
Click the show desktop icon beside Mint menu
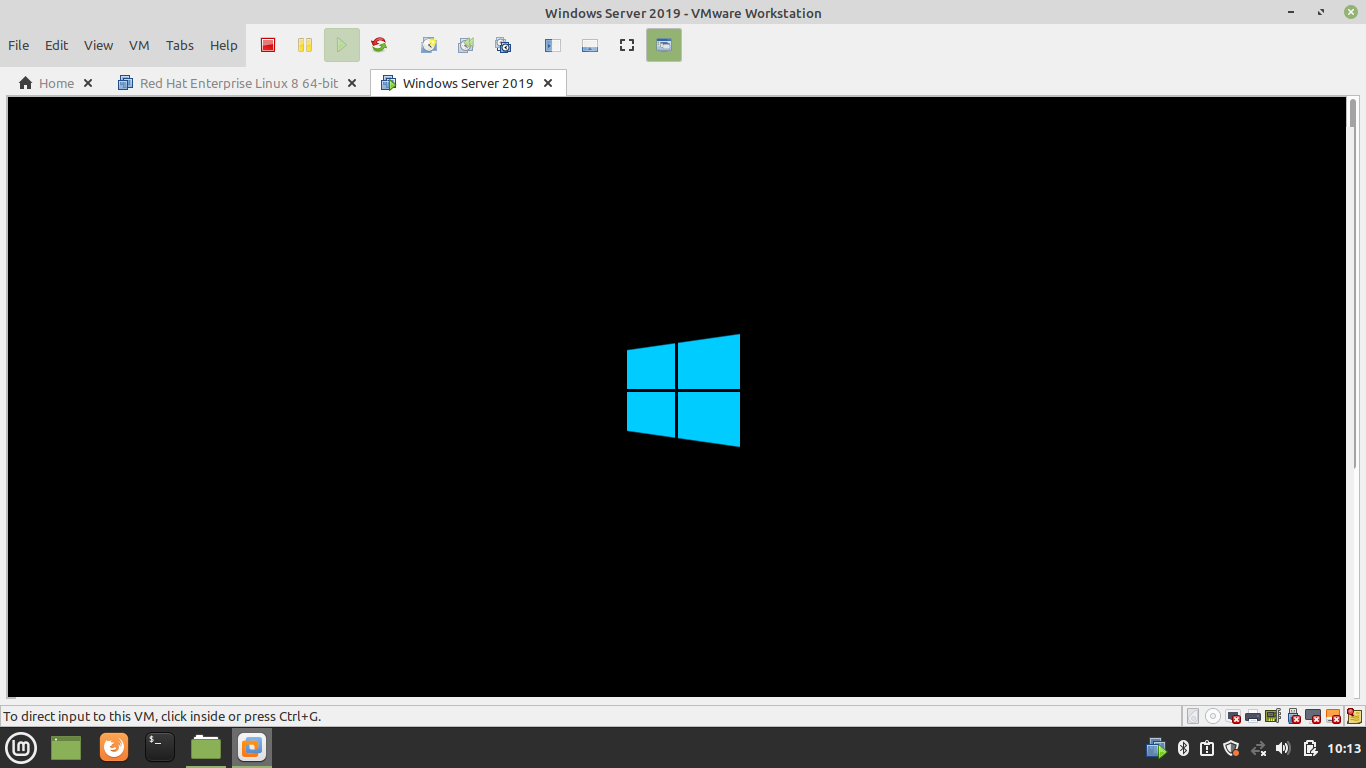66,747
